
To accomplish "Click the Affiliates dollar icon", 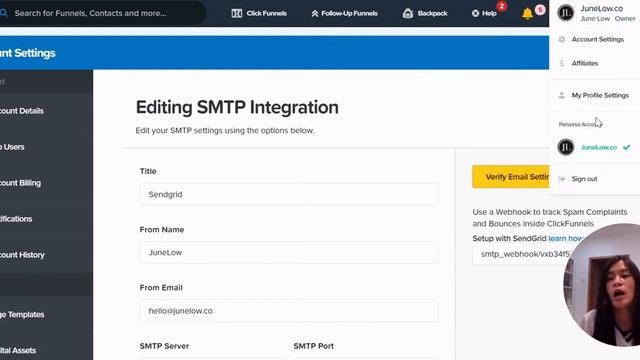I will [x=562, y=63].
